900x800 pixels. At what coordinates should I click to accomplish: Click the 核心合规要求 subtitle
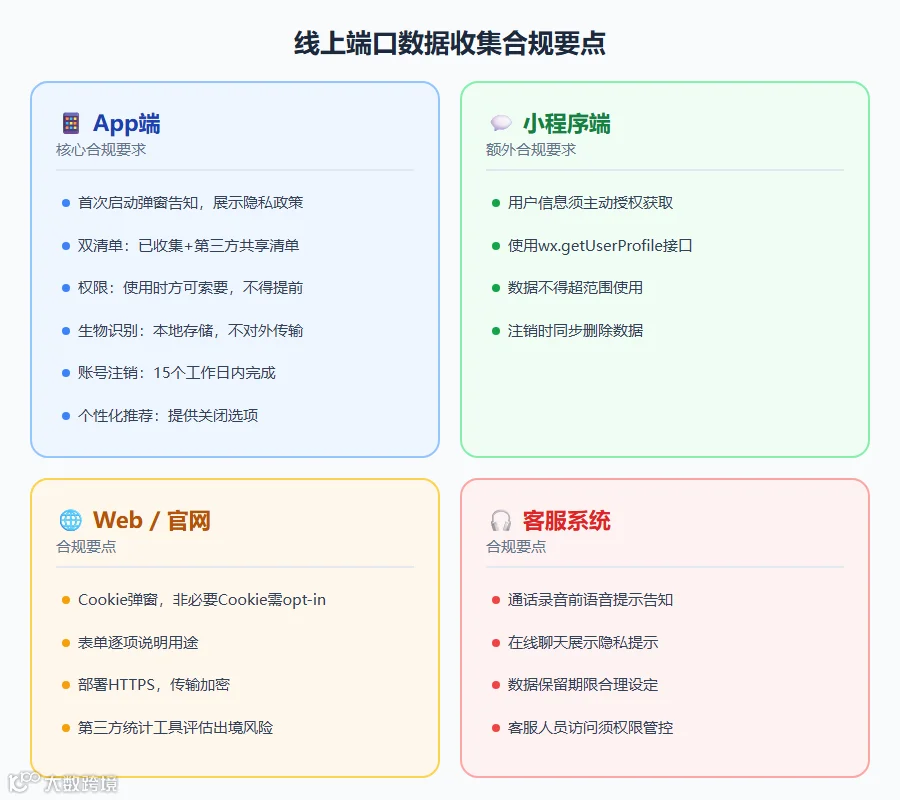pos(101,150)
